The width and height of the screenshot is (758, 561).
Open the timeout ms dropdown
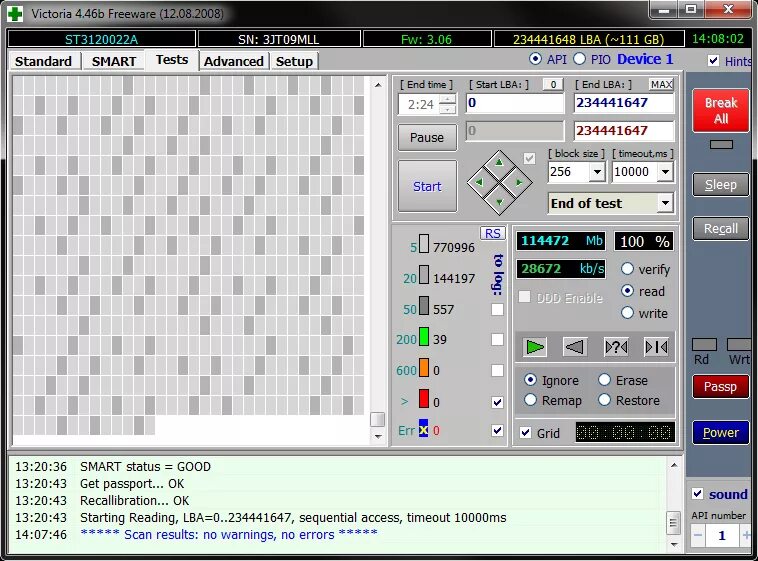[665, 172]
